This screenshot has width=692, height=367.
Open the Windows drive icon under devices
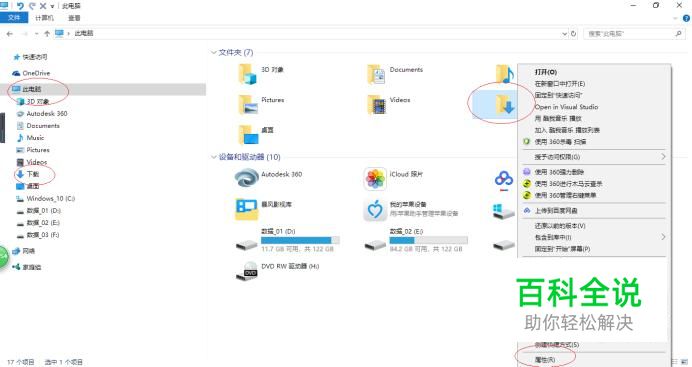tap(504, 211)
